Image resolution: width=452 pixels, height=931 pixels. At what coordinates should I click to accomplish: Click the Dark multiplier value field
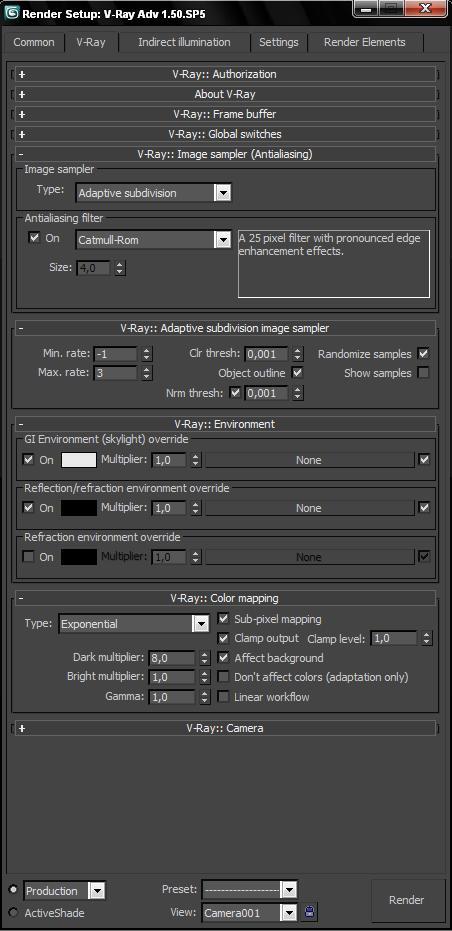[172, 658]
